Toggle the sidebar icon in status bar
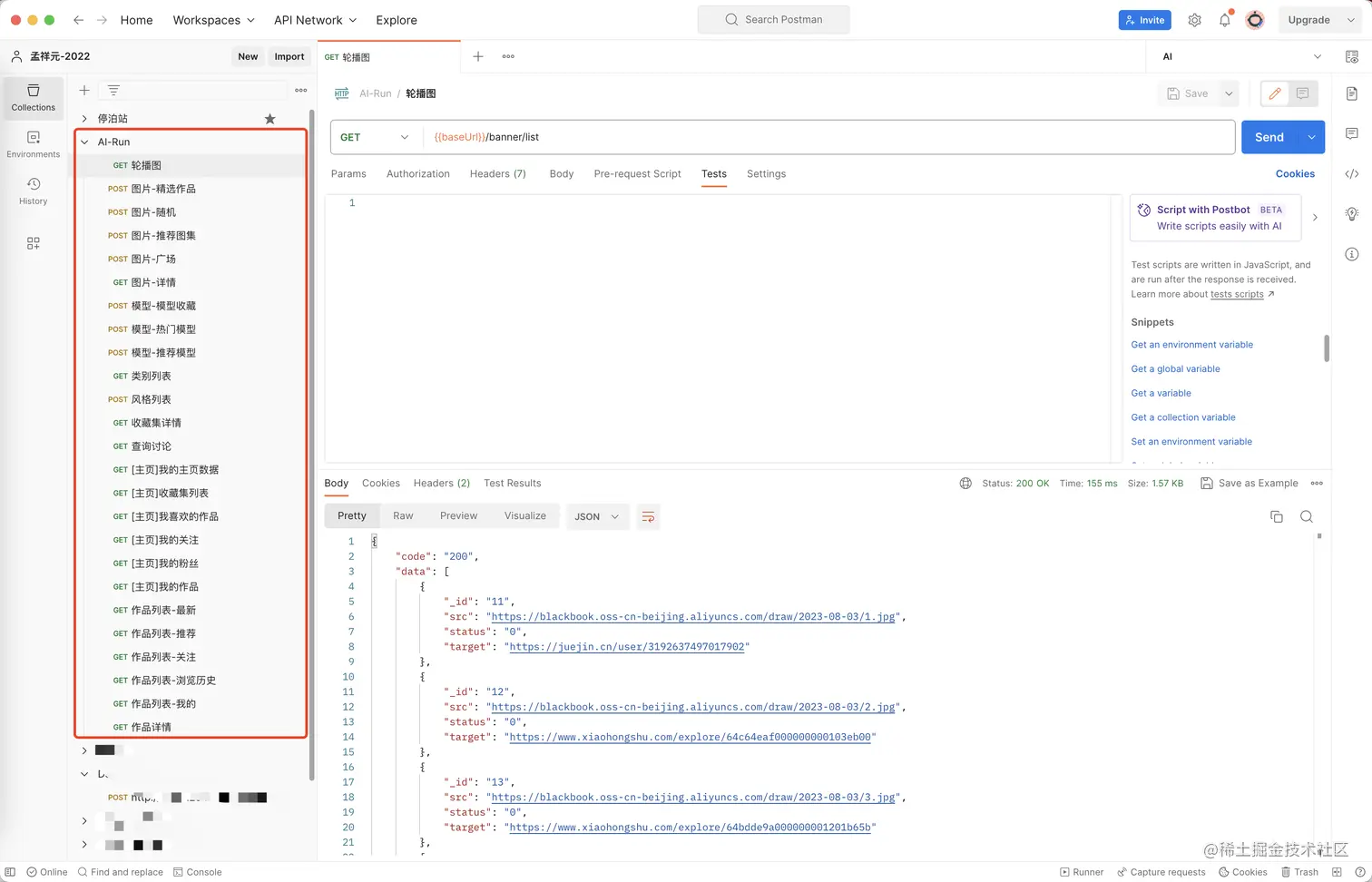This screenshot has height=882, width=1372. 10,872
